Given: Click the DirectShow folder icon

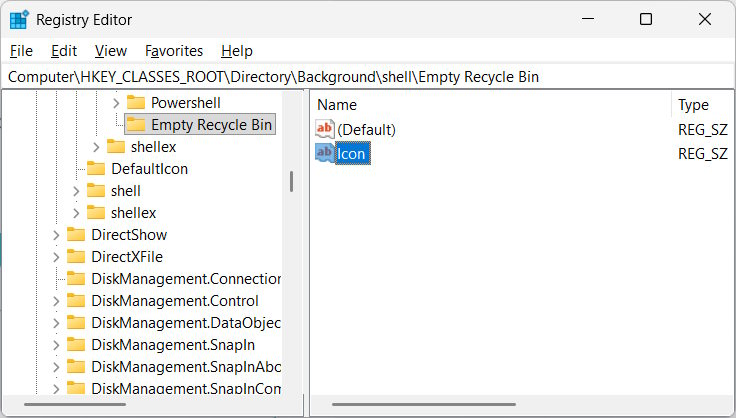Looking at the screenshot, I should pyautogui.click(x=76, y=235).
